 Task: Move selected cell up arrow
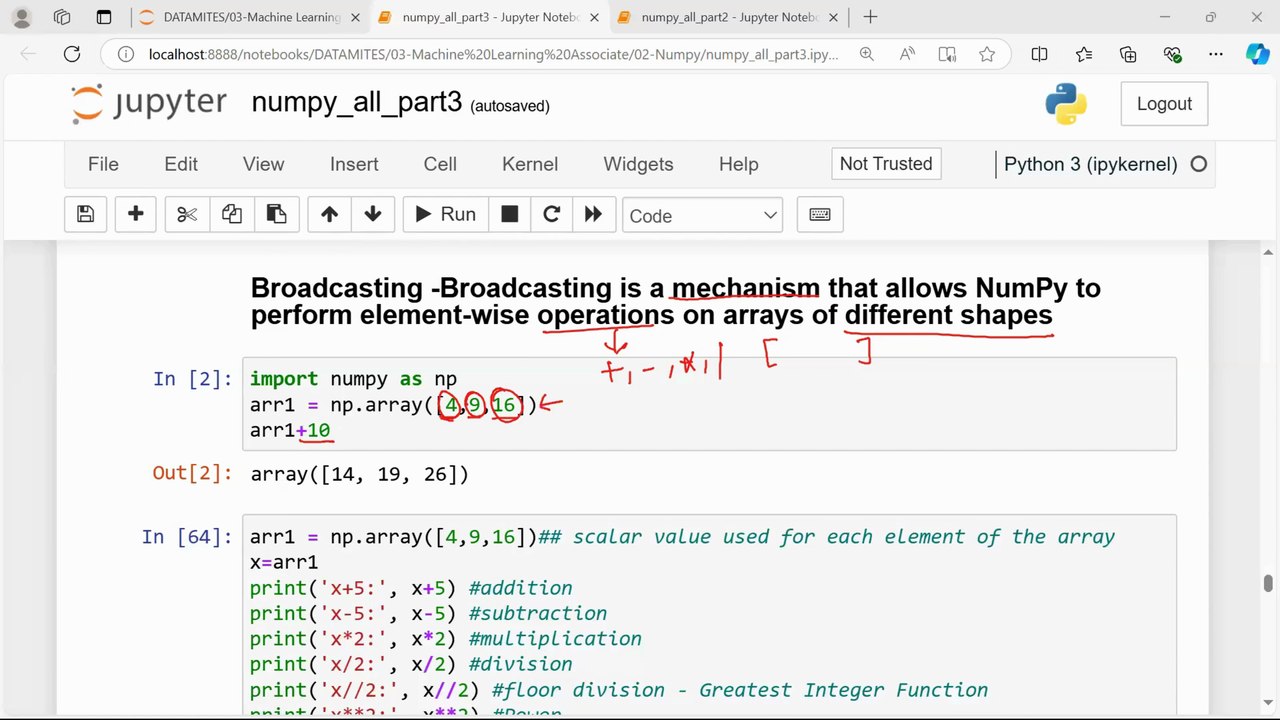click(x=329, y=214)
